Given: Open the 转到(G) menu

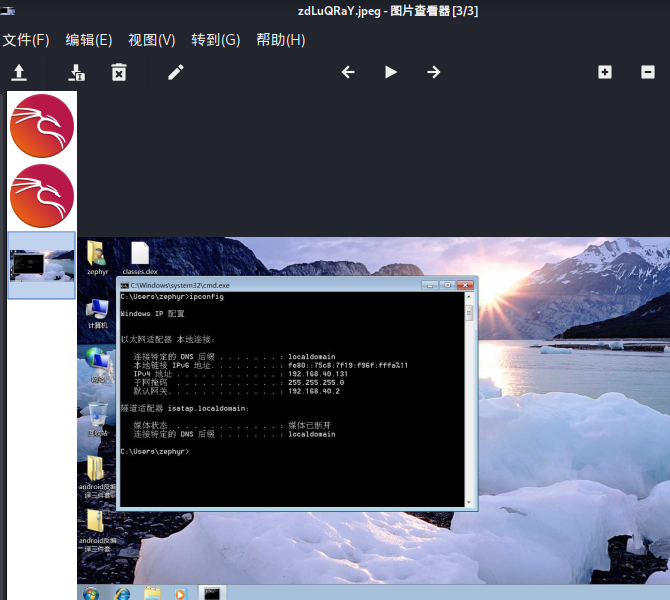Looking at the screenshot, I should [x=216, y=40].
